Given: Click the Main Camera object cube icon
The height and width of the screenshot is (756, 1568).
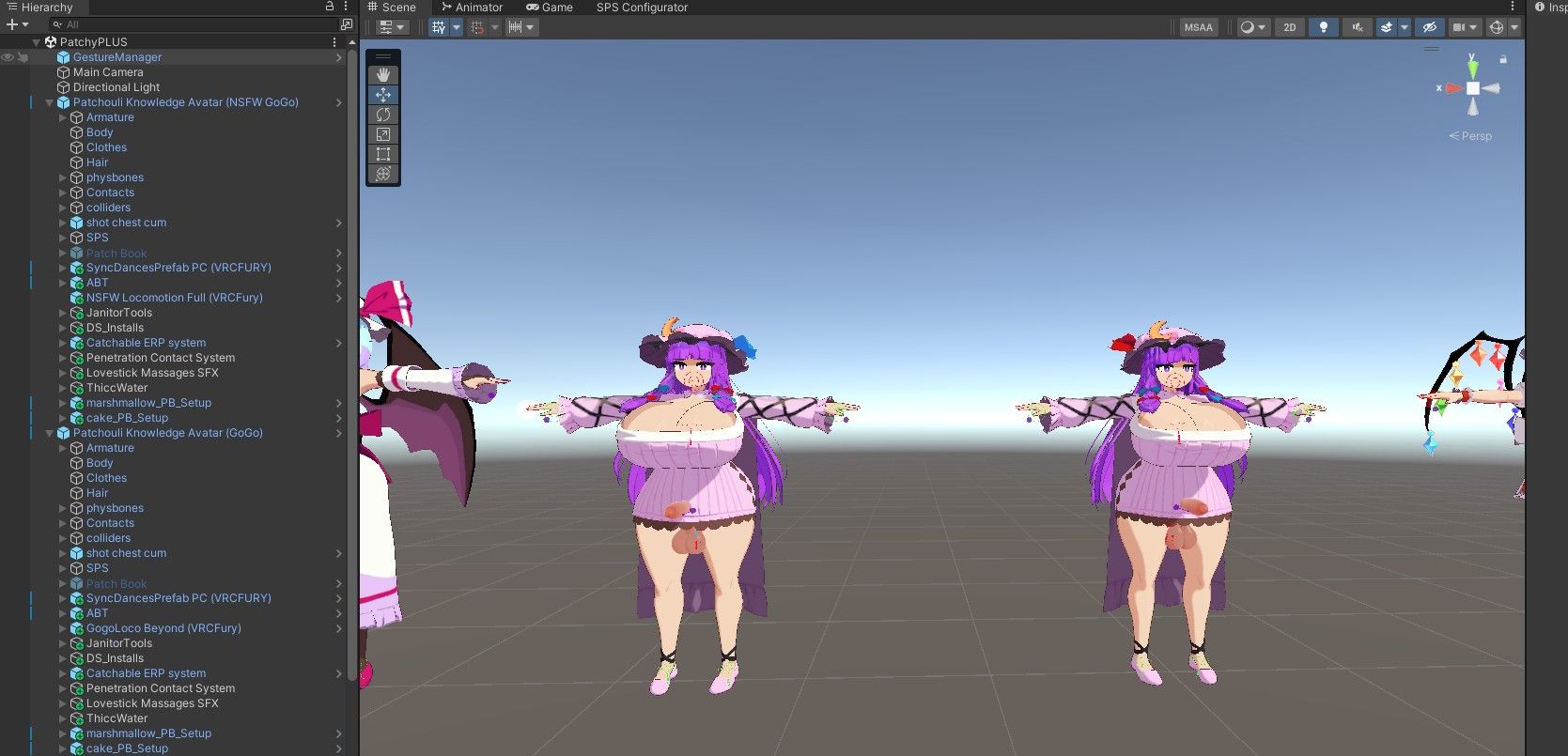Looking at the screenshot, I should pos(63,72).
